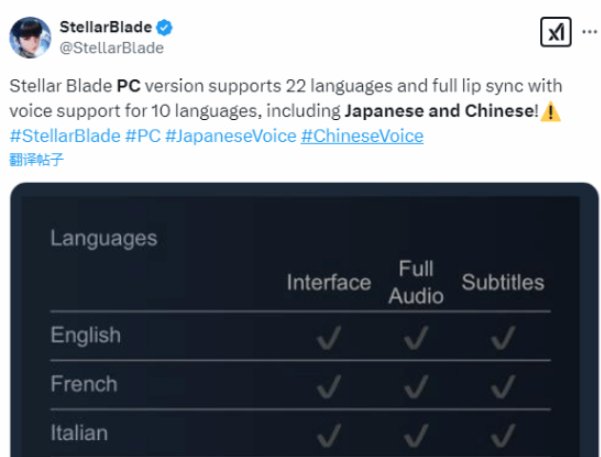
Task: Click the Italian Subtitles checkmark
Action: (x=502, y=435)
